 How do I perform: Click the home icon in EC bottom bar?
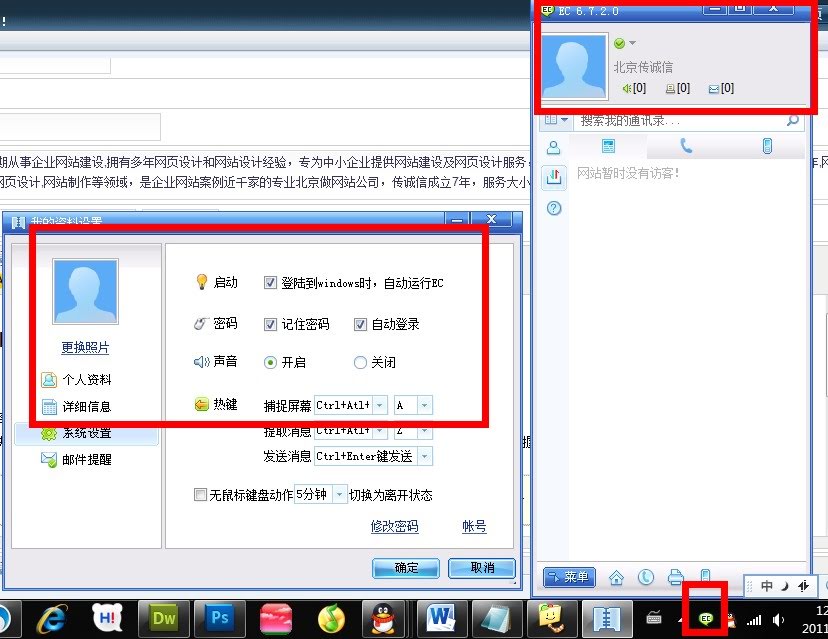click(616, 577)
